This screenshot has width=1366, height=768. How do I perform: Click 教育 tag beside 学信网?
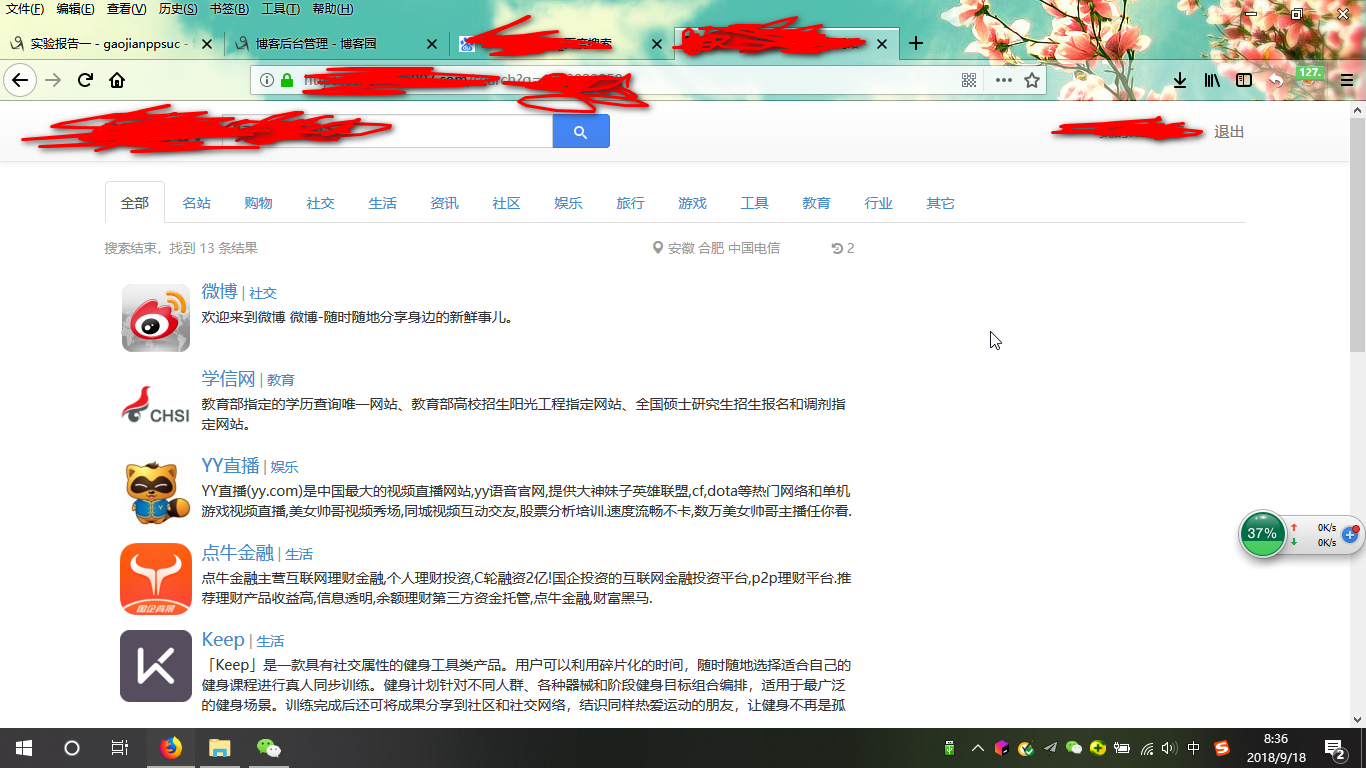pos(281,380)
